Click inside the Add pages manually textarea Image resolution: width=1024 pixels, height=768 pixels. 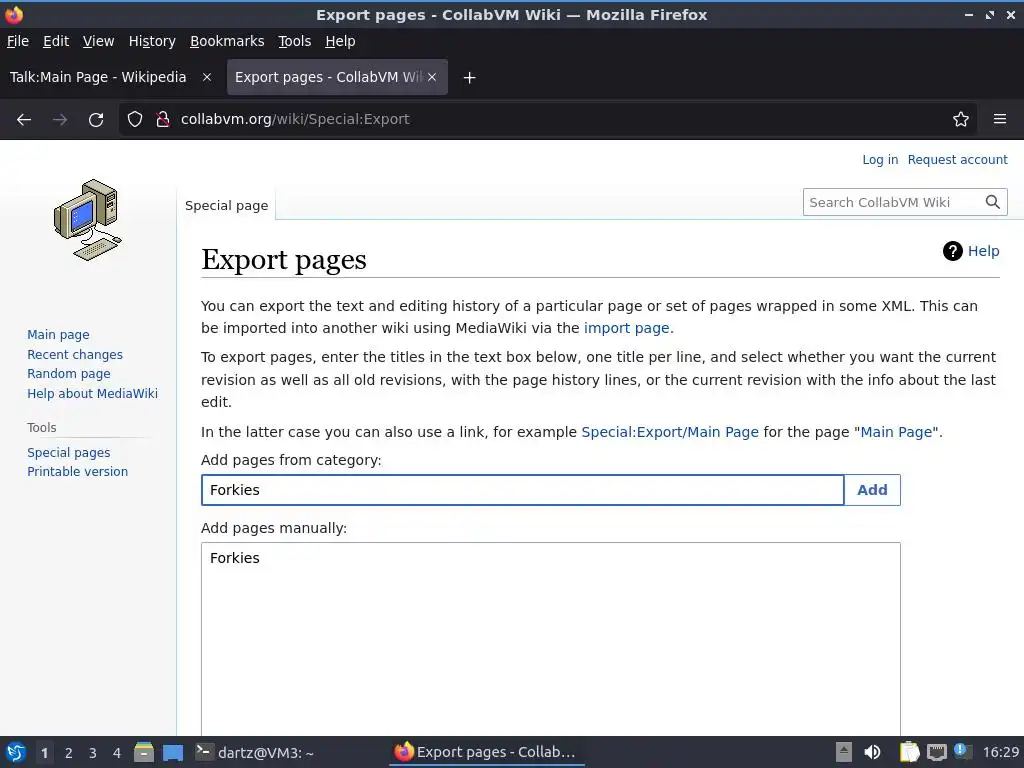click(551, 639)
